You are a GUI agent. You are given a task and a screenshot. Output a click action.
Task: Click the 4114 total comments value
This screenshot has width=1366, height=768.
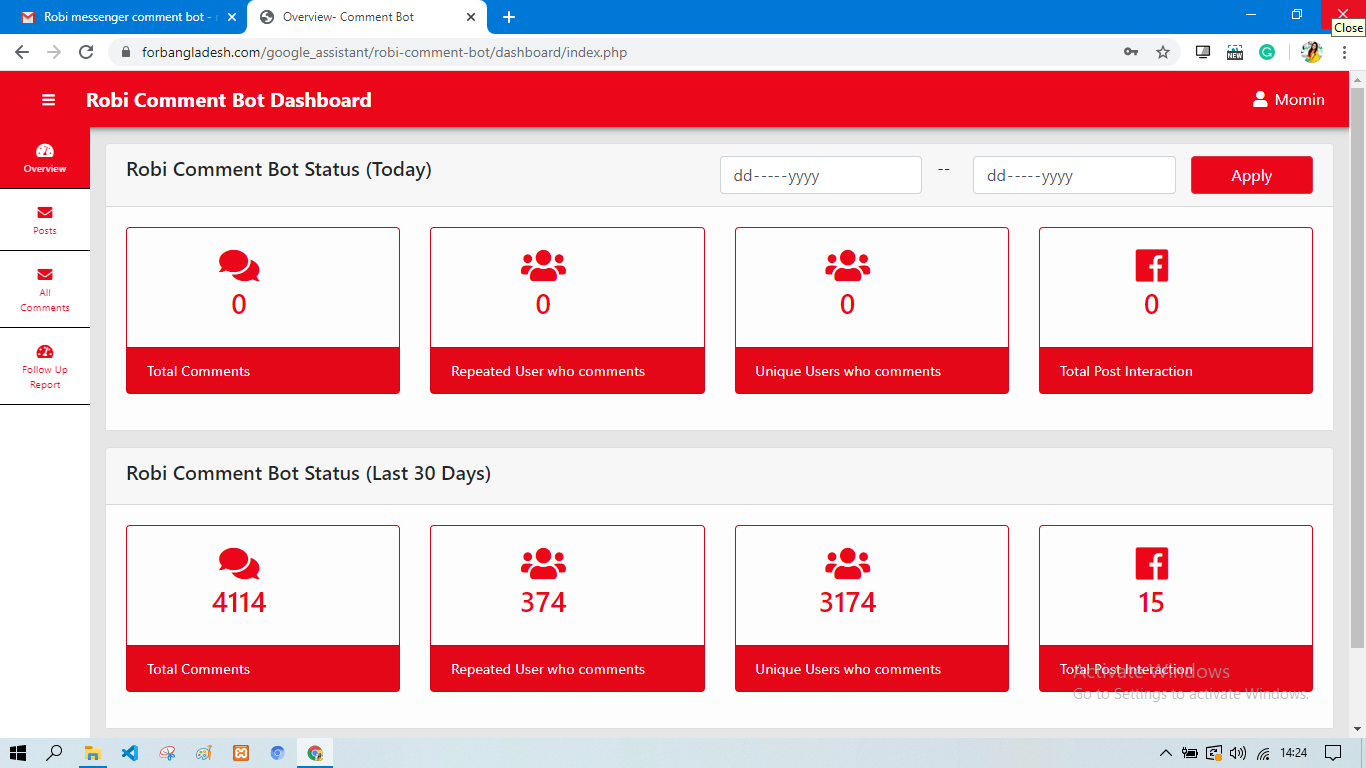[239, 603]
